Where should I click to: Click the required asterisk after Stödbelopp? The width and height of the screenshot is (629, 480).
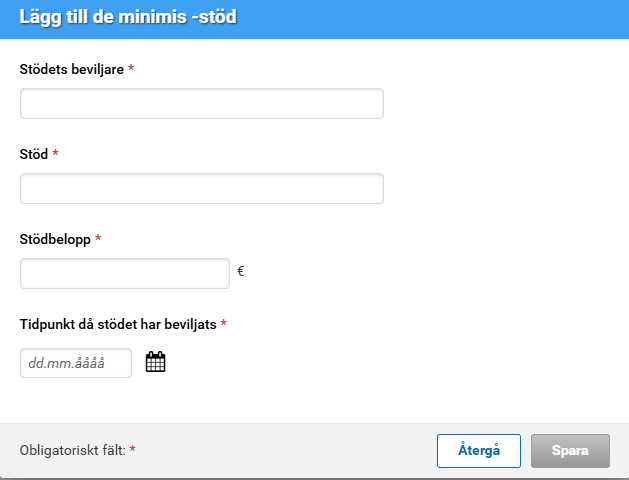pos(98,239)
